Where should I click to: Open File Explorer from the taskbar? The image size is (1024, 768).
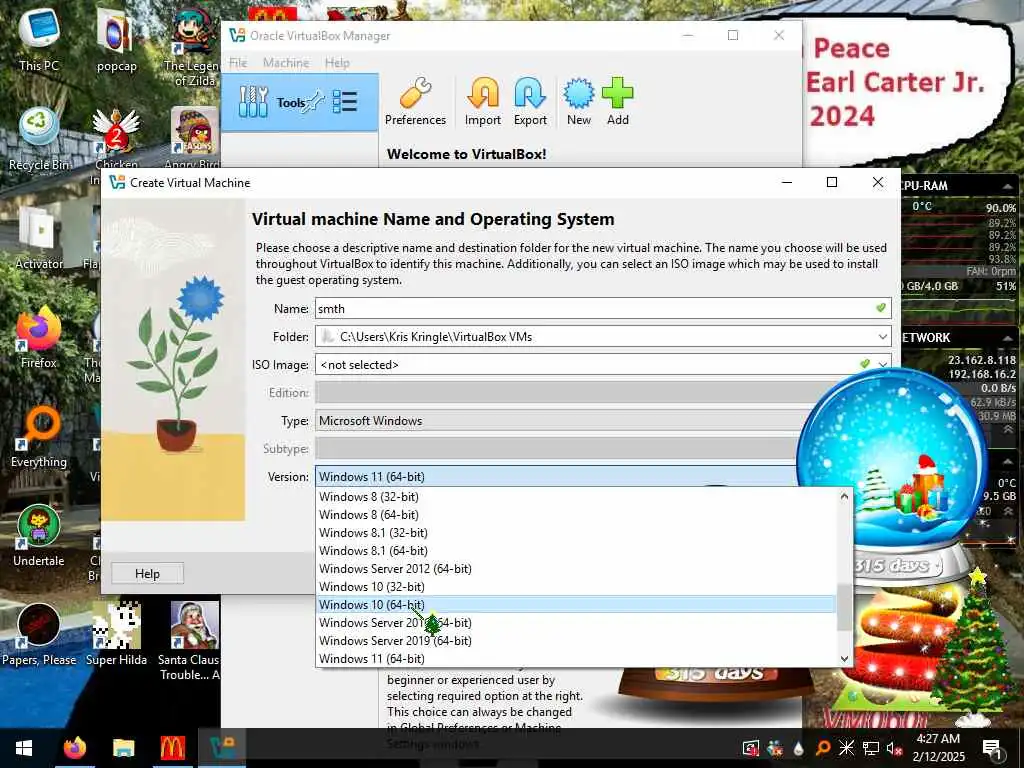123,748
